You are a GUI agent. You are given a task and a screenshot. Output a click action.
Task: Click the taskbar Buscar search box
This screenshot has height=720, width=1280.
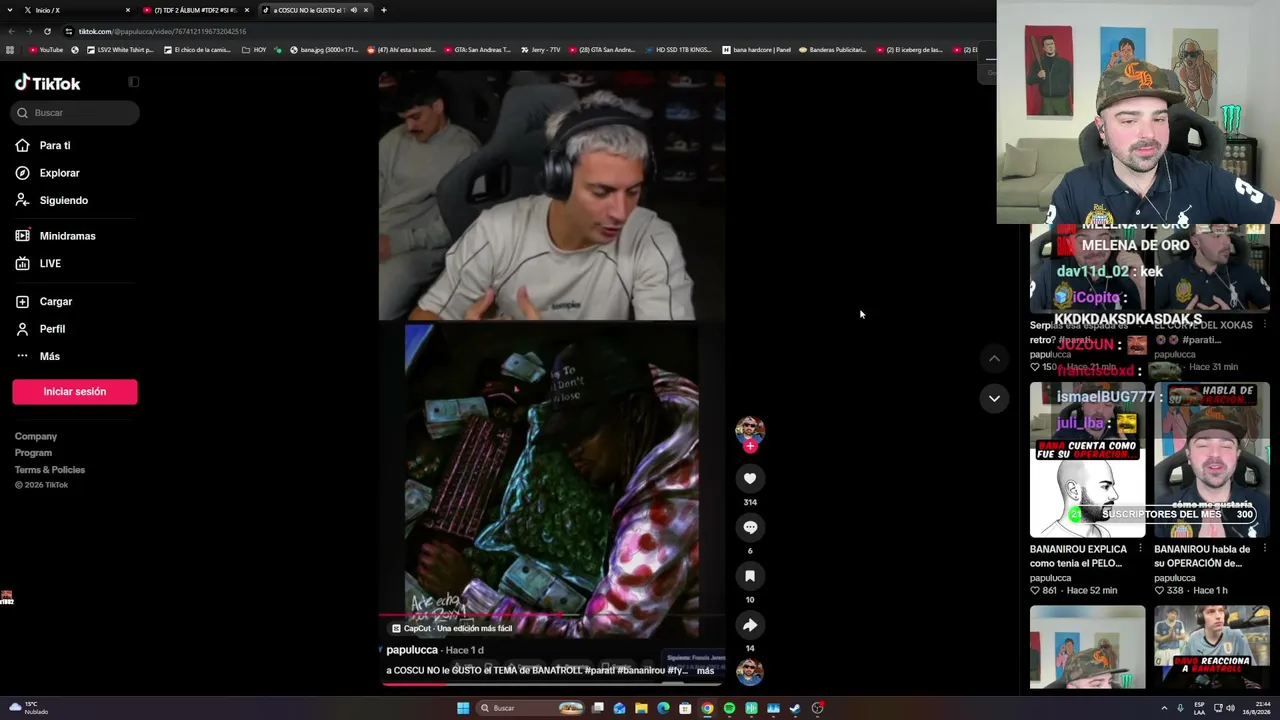(530, 708)
